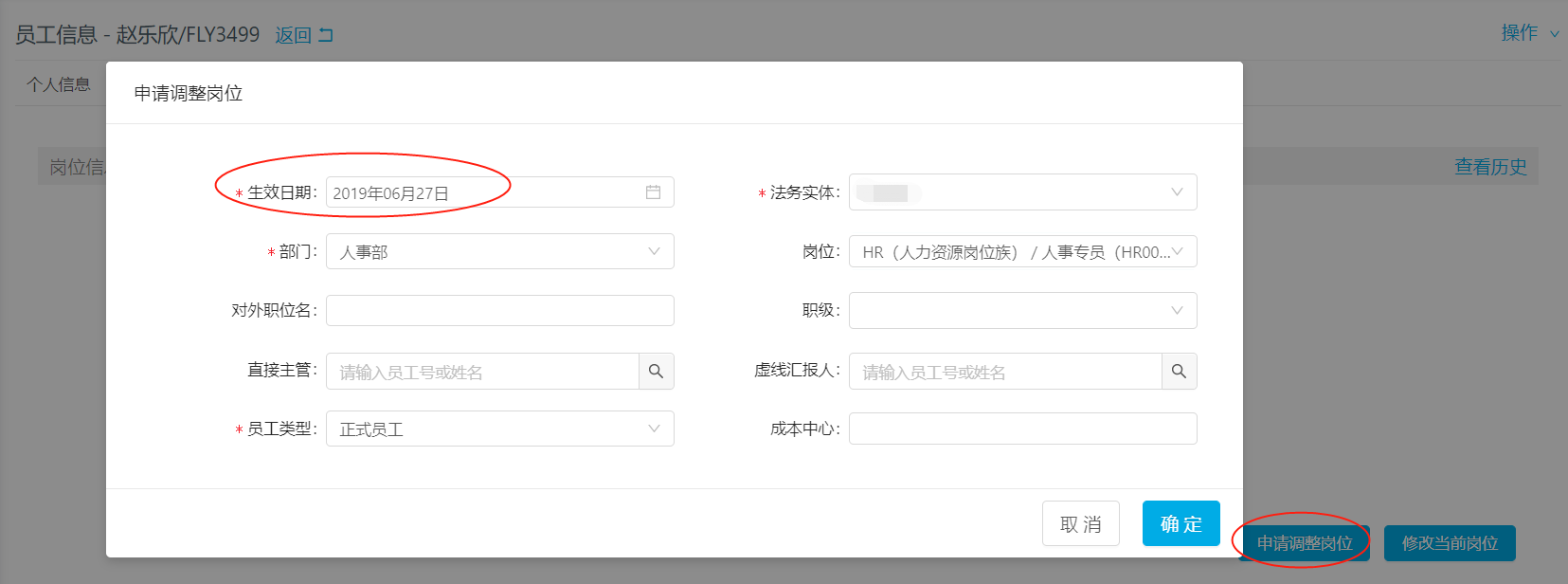Click the page title 员工信息 - 赵乐欣/FLY3499
The height and width of the screenshot is (584, 1568).
click(x=137, y=35)
